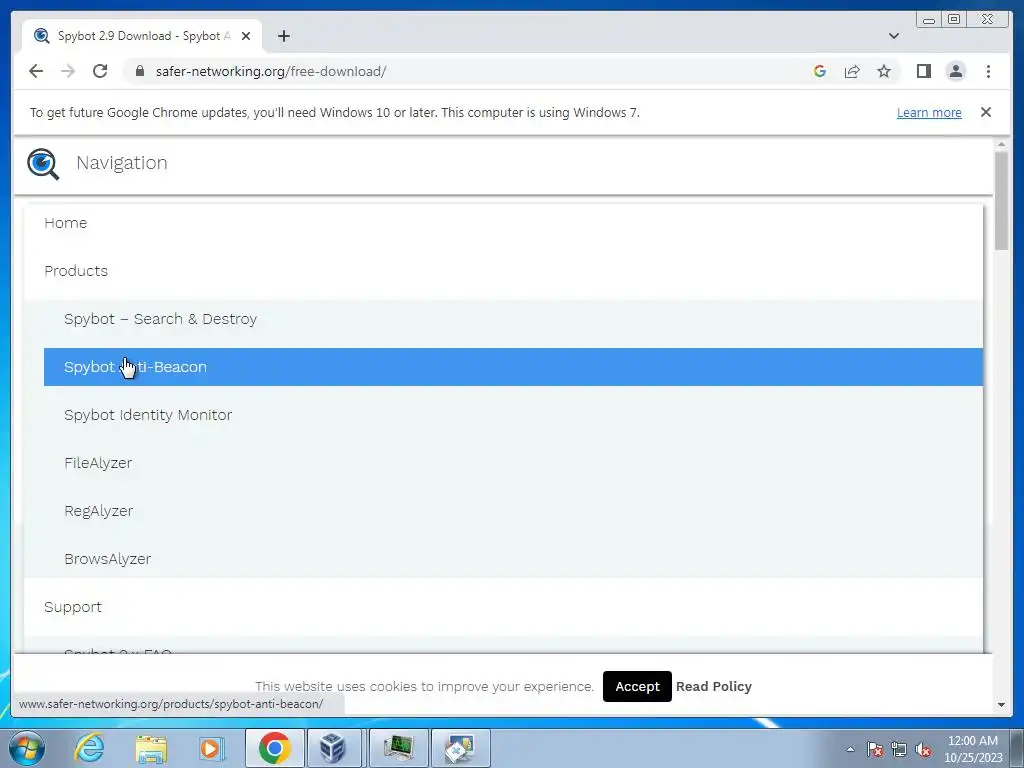Screen dimensions: 1024x768
Task: Open the taskbar clock and date
Action: (x=972, y=749)
